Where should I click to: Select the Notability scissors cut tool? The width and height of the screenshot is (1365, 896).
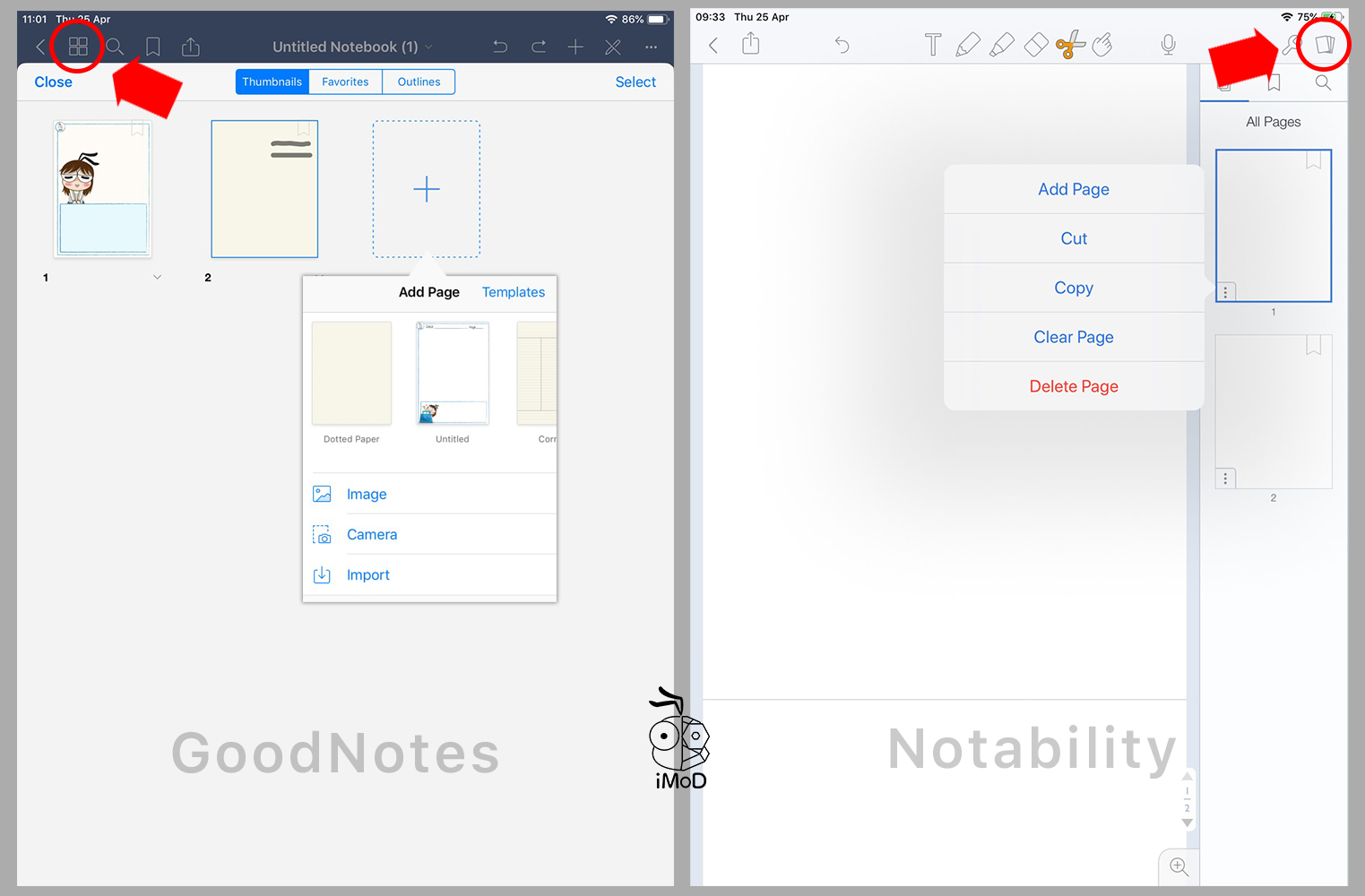point(1070,45)
